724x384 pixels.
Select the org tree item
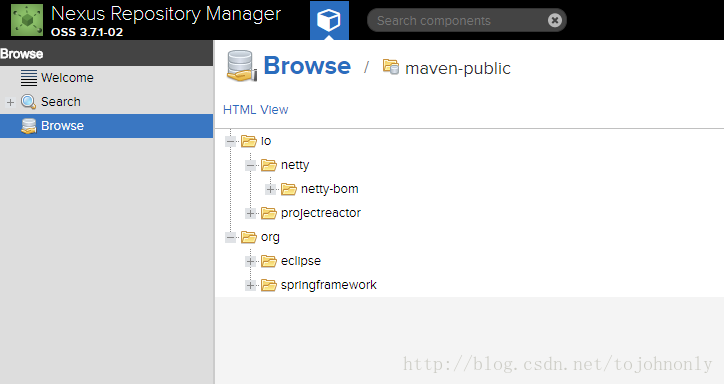270,238
